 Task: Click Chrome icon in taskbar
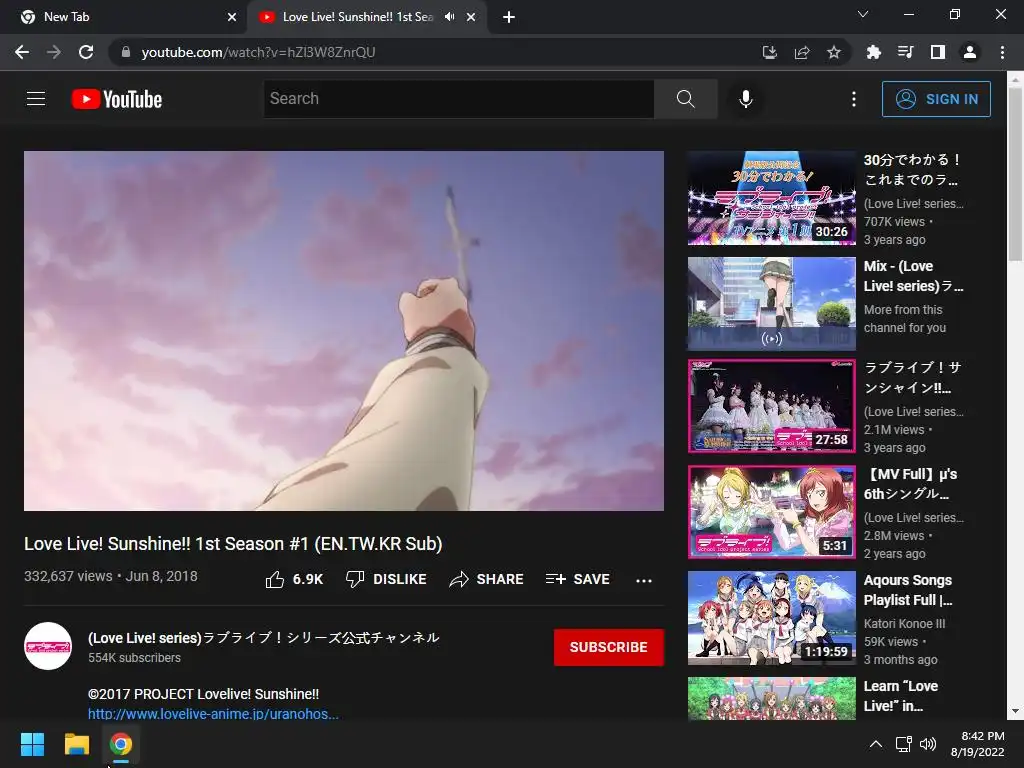(x=121, y=744)
